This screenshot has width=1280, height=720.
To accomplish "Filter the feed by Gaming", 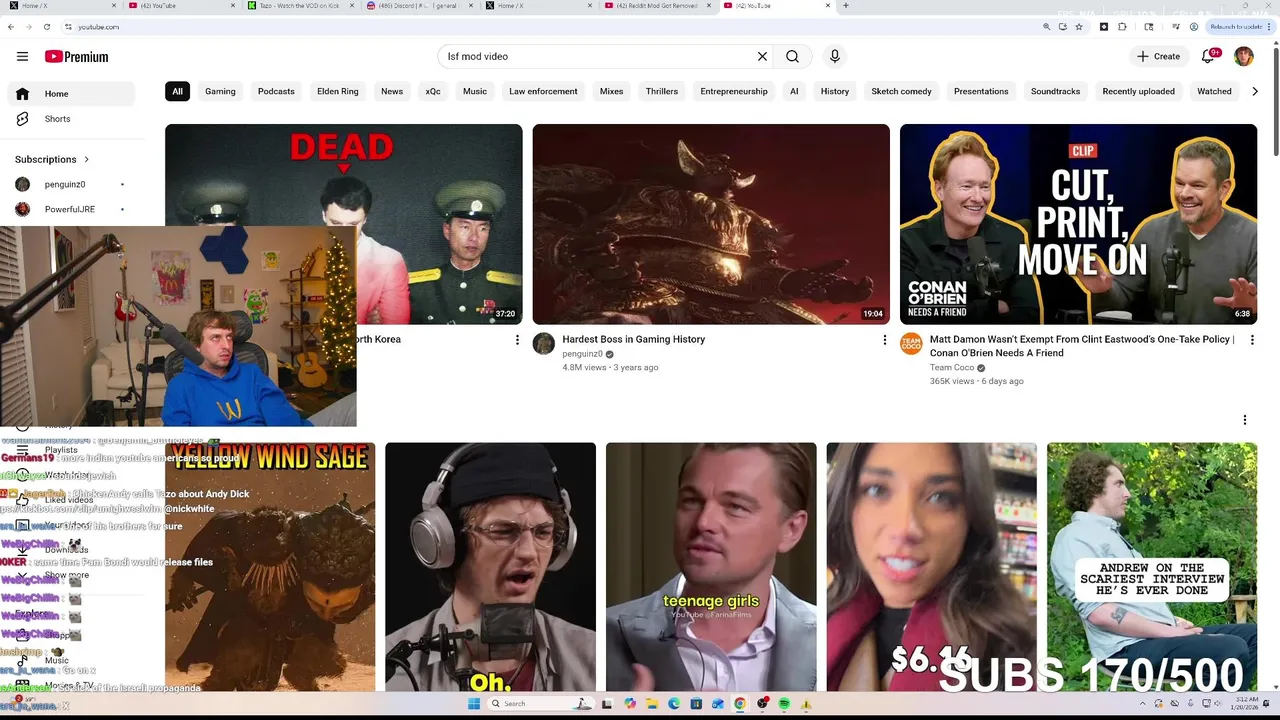I will click(x=220, y=91).
